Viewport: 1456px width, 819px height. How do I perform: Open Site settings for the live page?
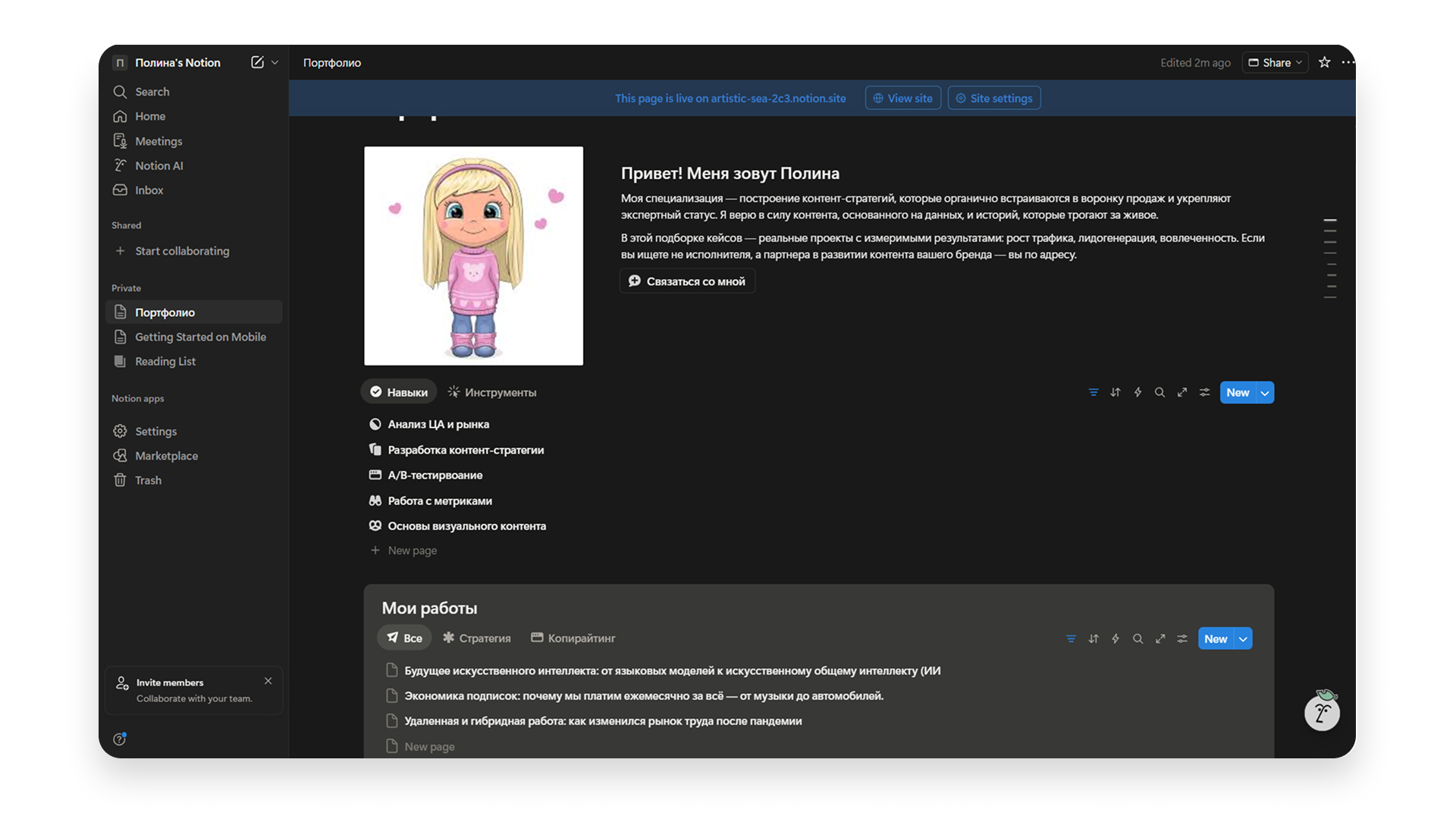click(x=993, y=97)
